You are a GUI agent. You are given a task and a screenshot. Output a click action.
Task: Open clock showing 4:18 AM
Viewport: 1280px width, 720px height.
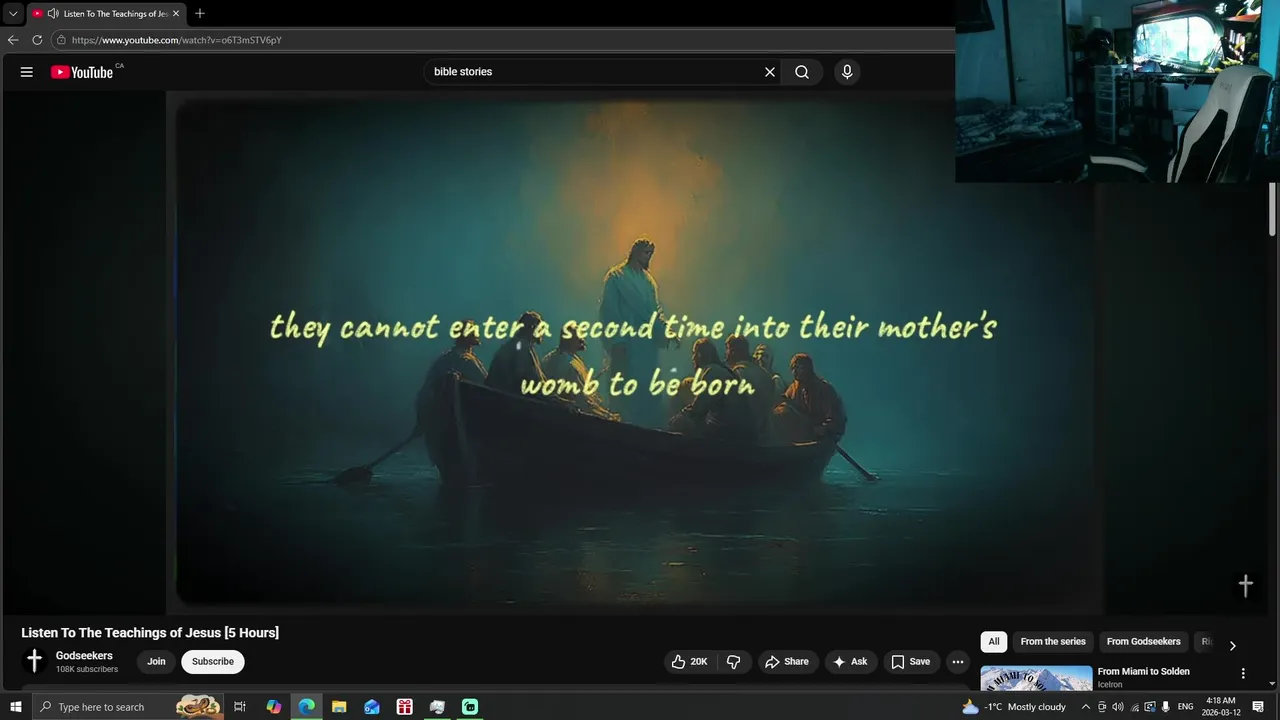[1221, 707]
